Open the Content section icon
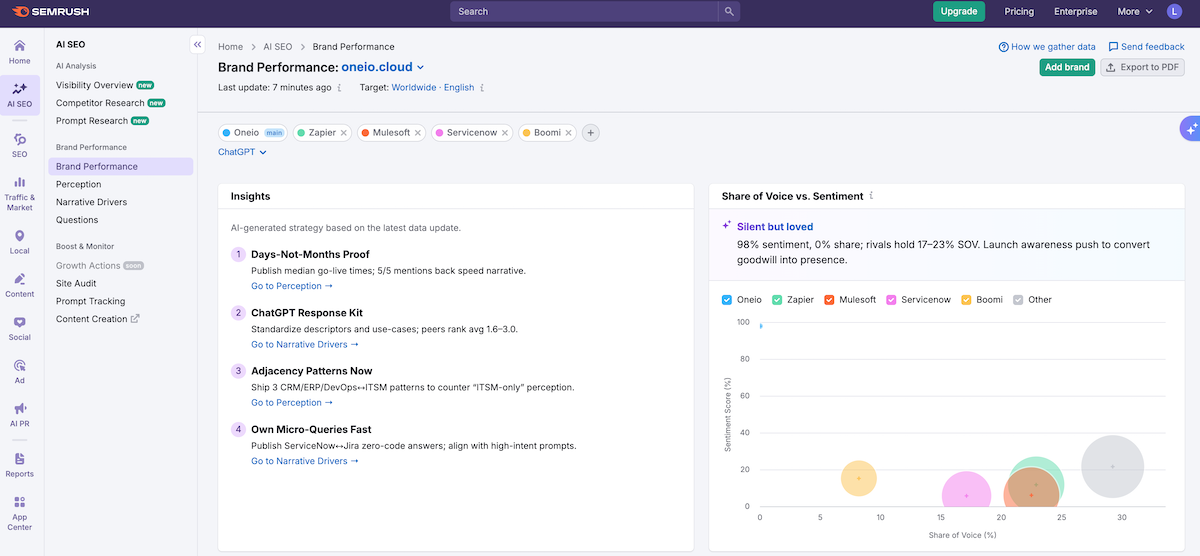 20,285
